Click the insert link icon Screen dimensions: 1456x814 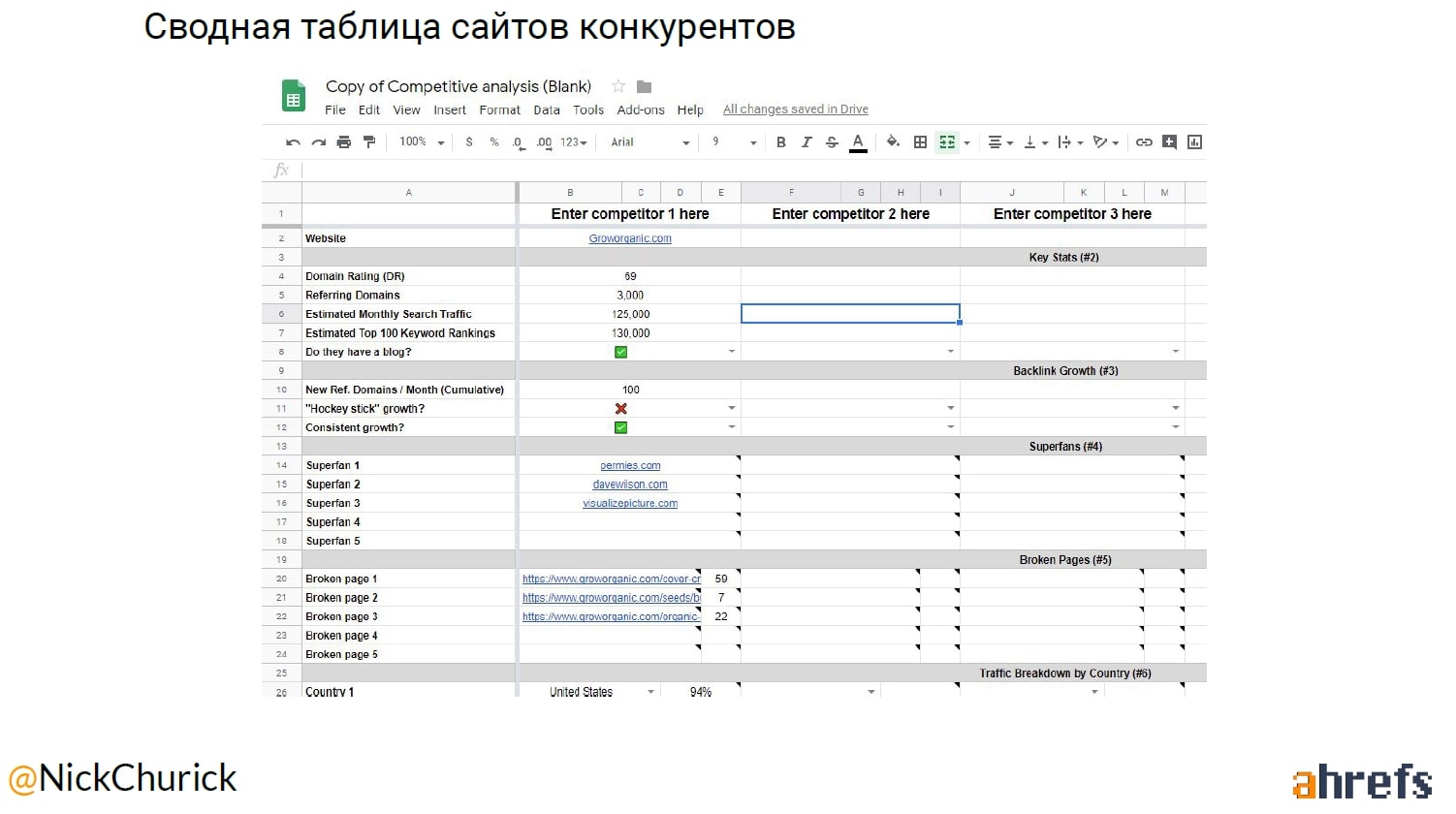1144,142
